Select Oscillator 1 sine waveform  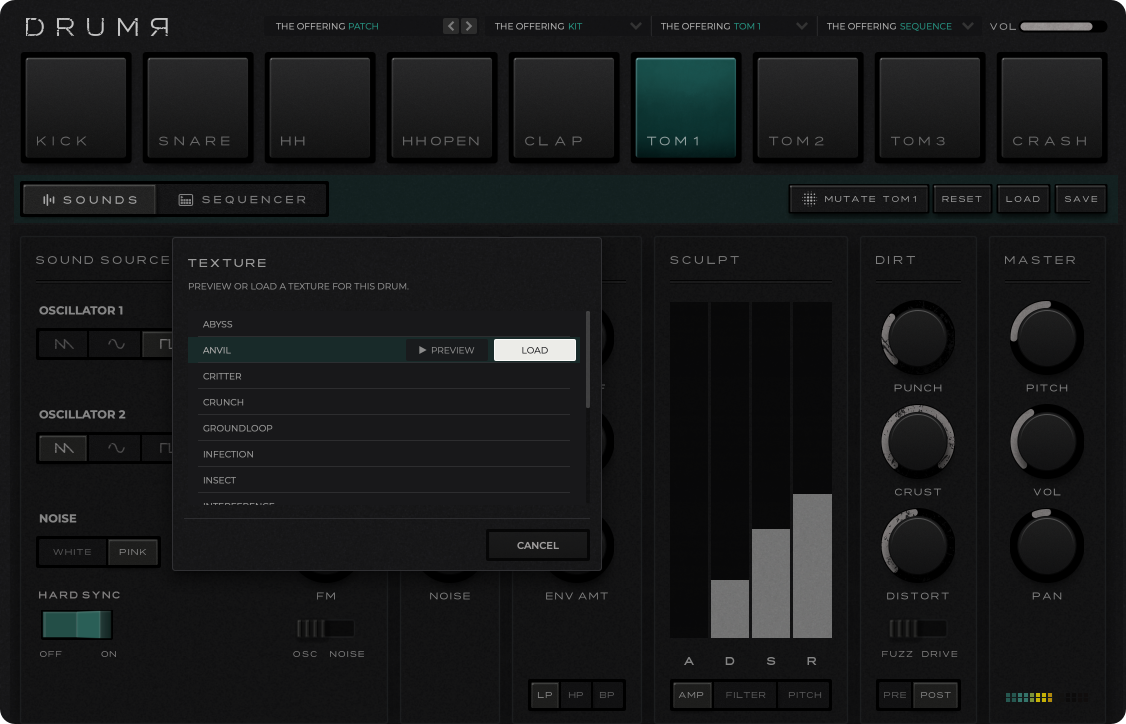point(116,345)
